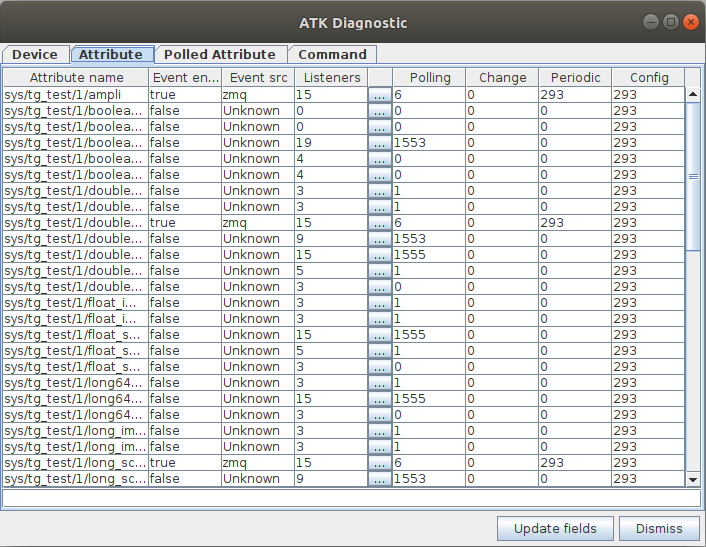Open listeners details for sys/tg_test/1/ampli row

click(x=380, y=95)
